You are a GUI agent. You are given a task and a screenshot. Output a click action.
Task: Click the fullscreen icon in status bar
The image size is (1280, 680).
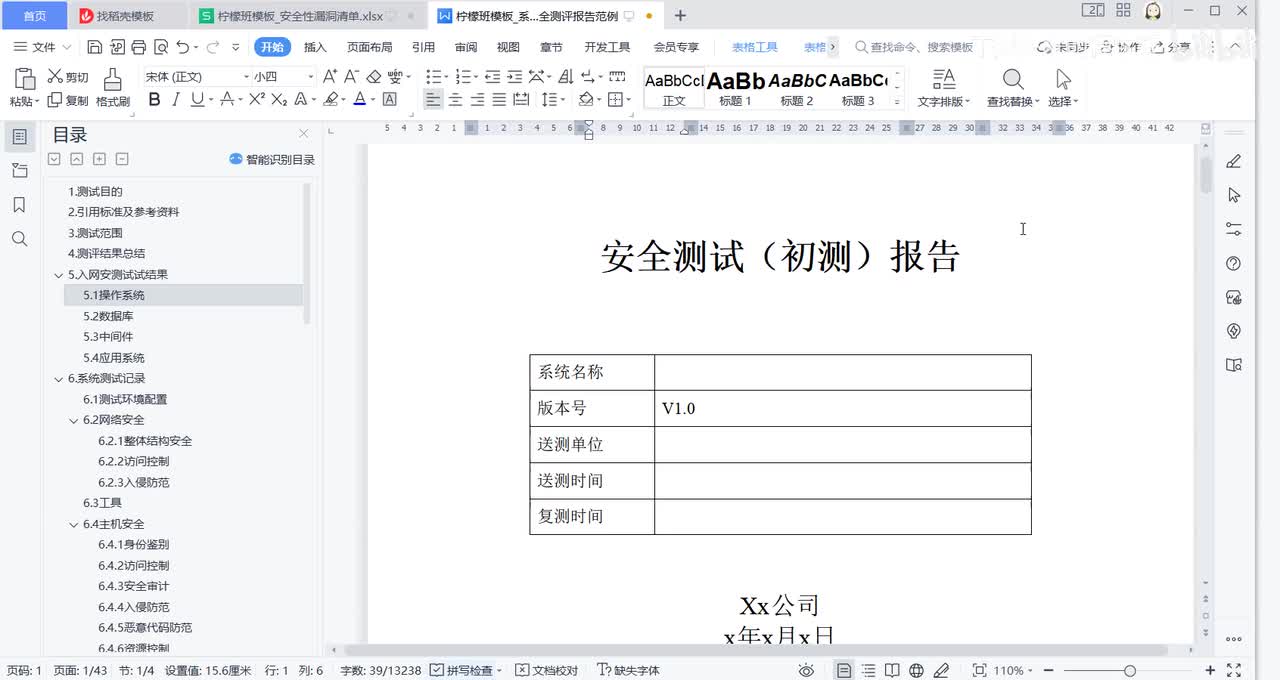point(1234,670)
